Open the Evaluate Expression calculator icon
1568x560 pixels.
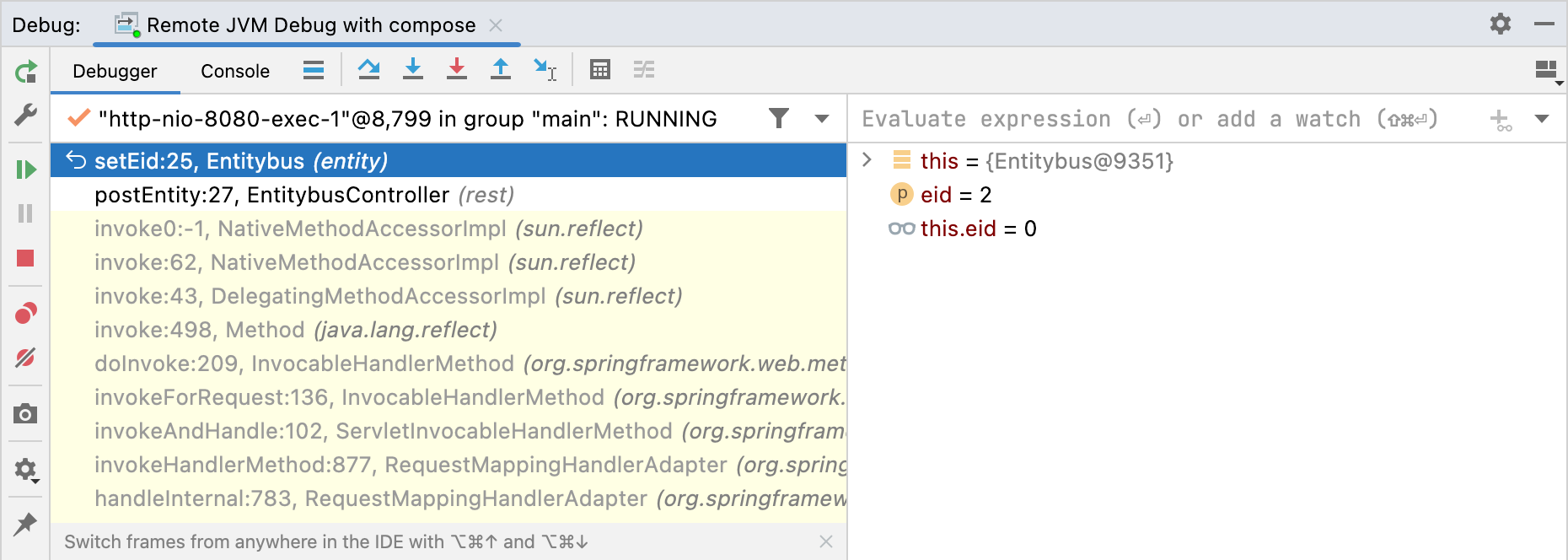click(x=600, y=69)
